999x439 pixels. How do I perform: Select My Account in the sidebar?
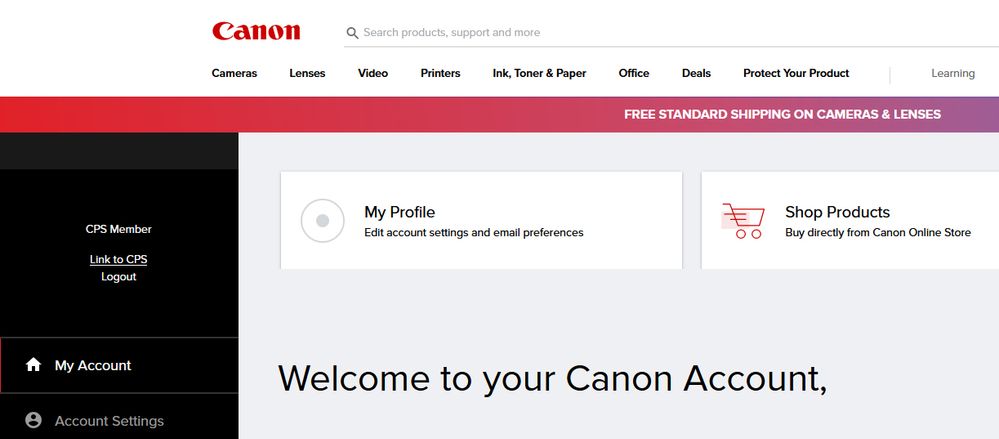coord(93,366)
